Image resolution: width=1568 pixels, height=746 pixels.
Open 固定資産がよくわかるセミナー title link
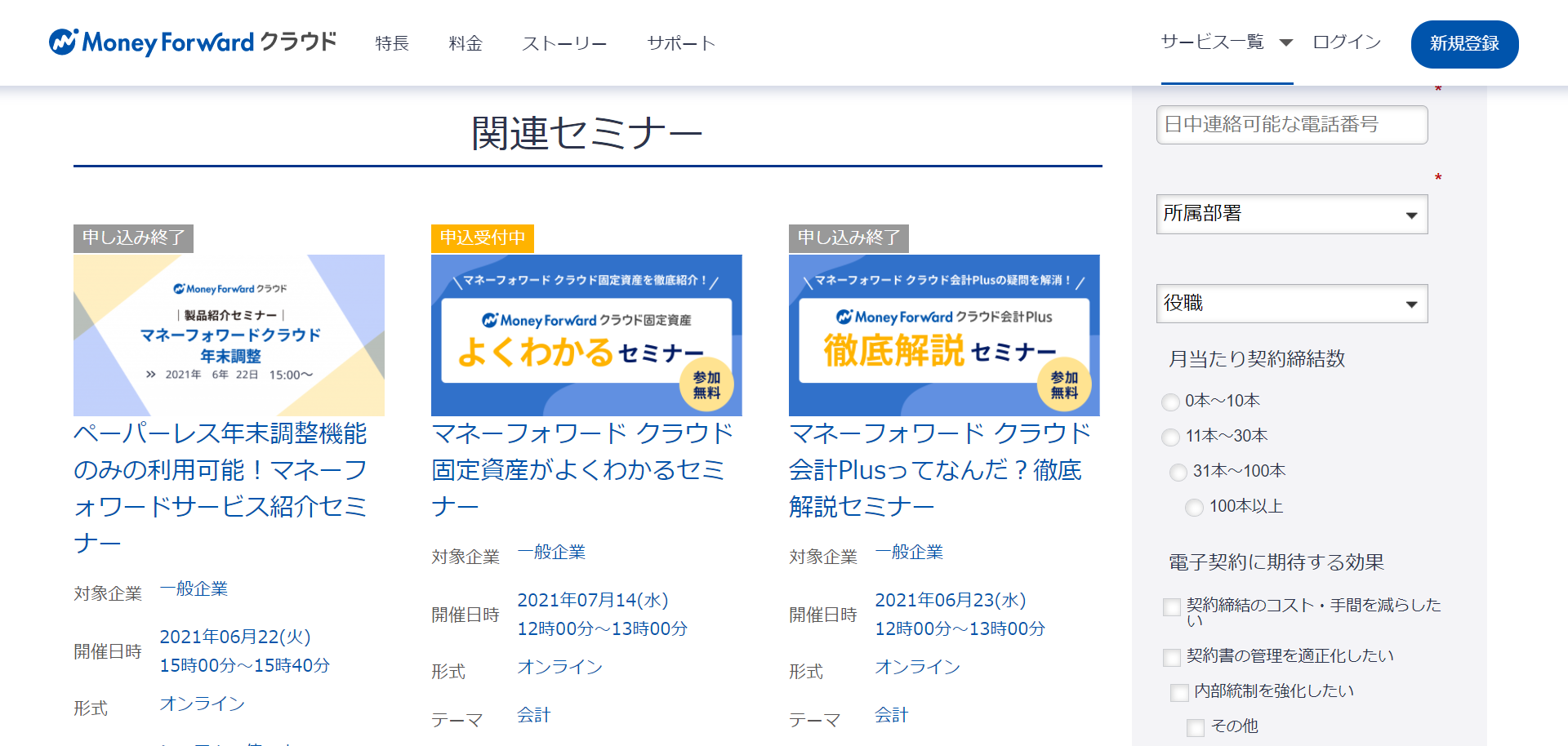click(582, 470)
